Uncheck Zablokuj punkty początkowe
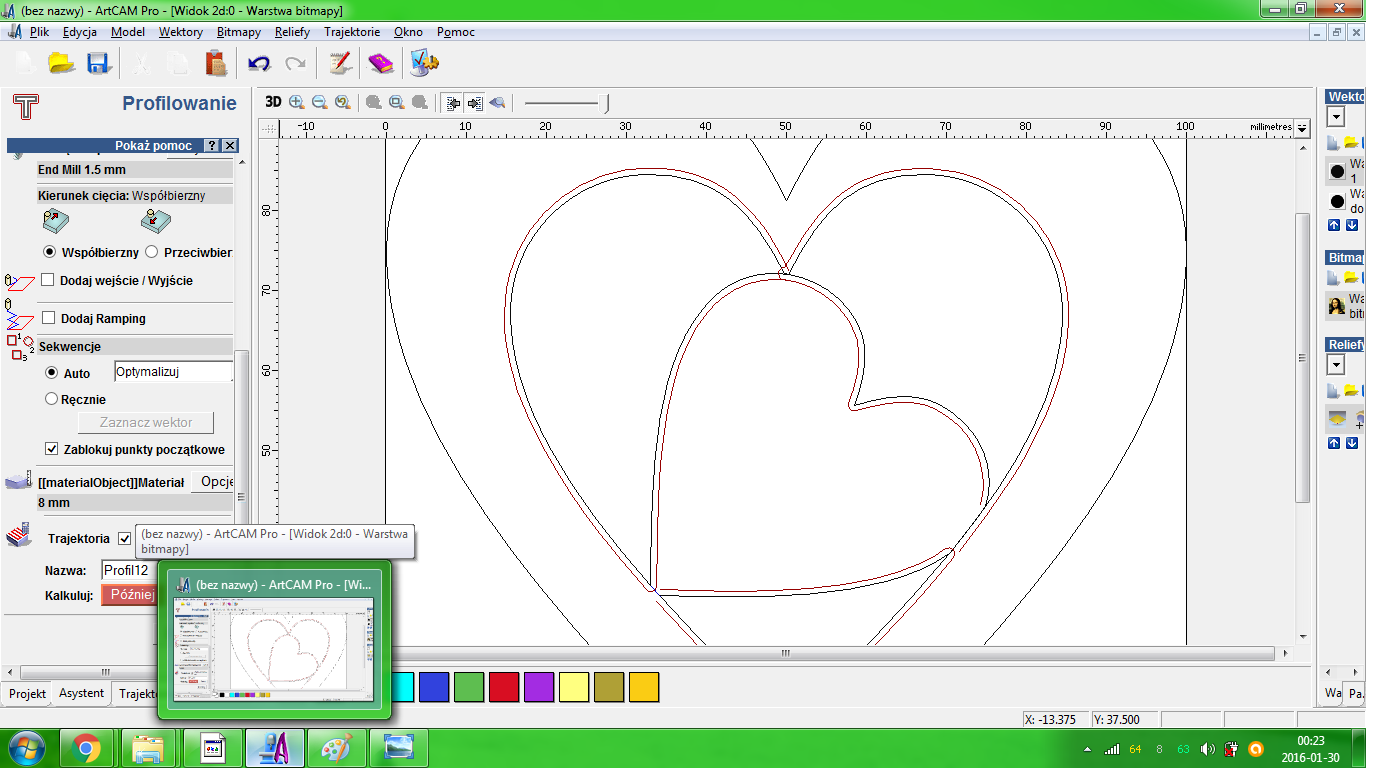This screenshot has width=1389, height=768. pyautogui.click(x=52, y=449)
